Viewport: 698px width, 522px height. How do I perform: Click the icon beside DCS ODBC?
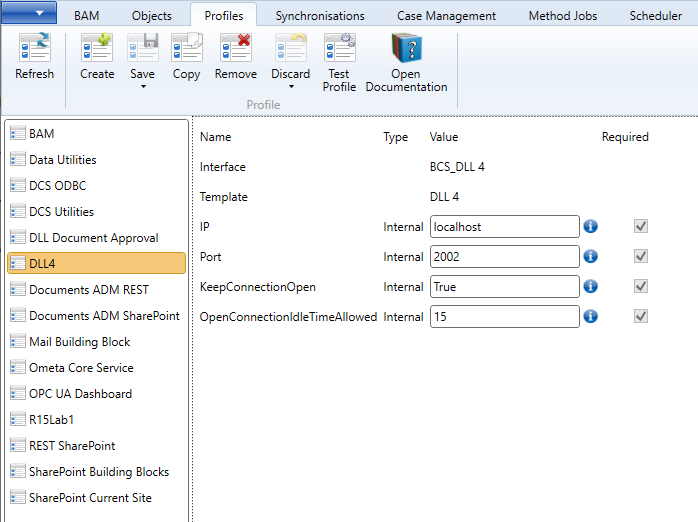(x=18, y=186)
